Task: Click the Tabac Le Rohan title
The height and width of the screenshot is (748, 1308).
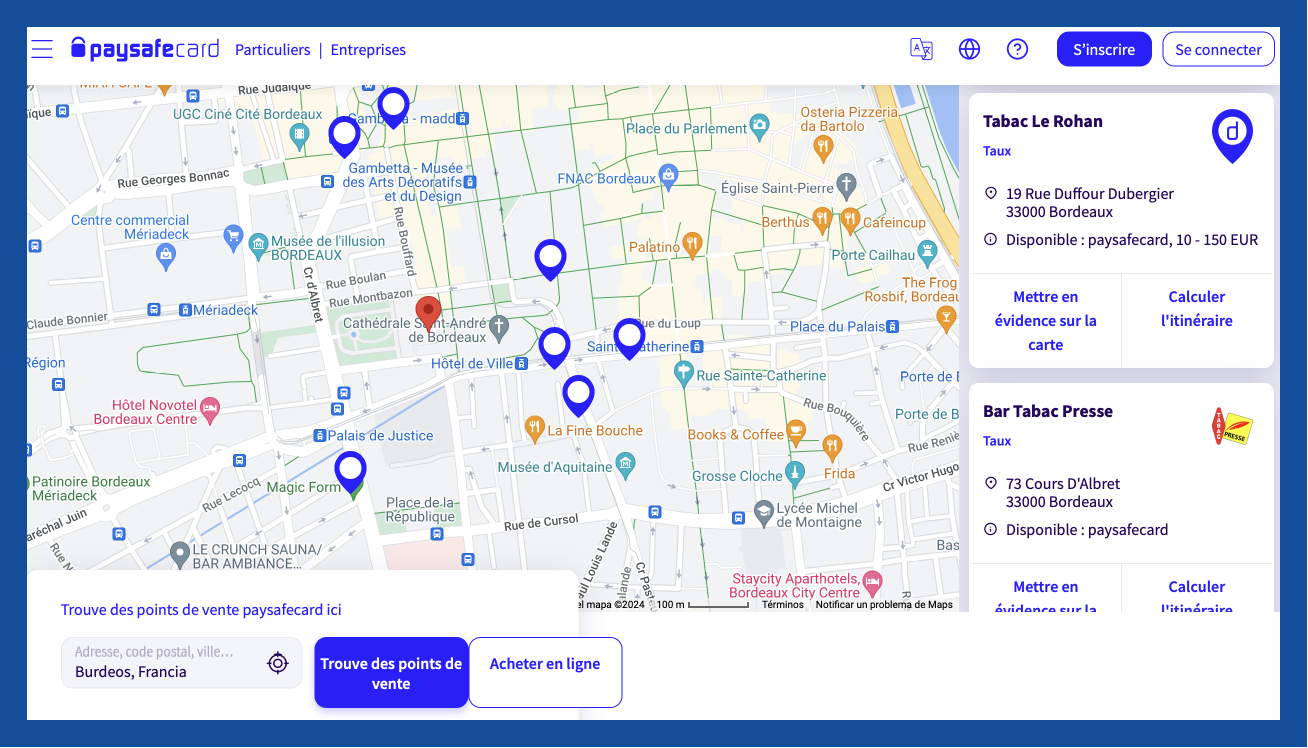Action: [1043, 121]
